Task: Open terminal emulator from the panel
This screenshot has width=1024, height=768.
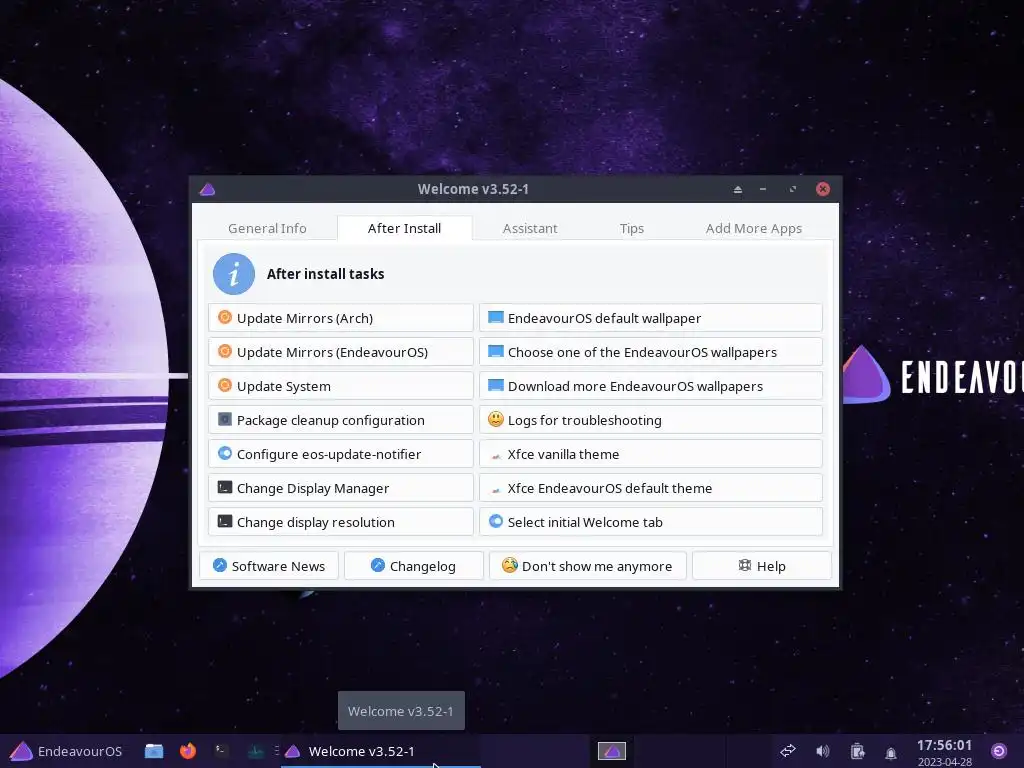Action: 221,751
